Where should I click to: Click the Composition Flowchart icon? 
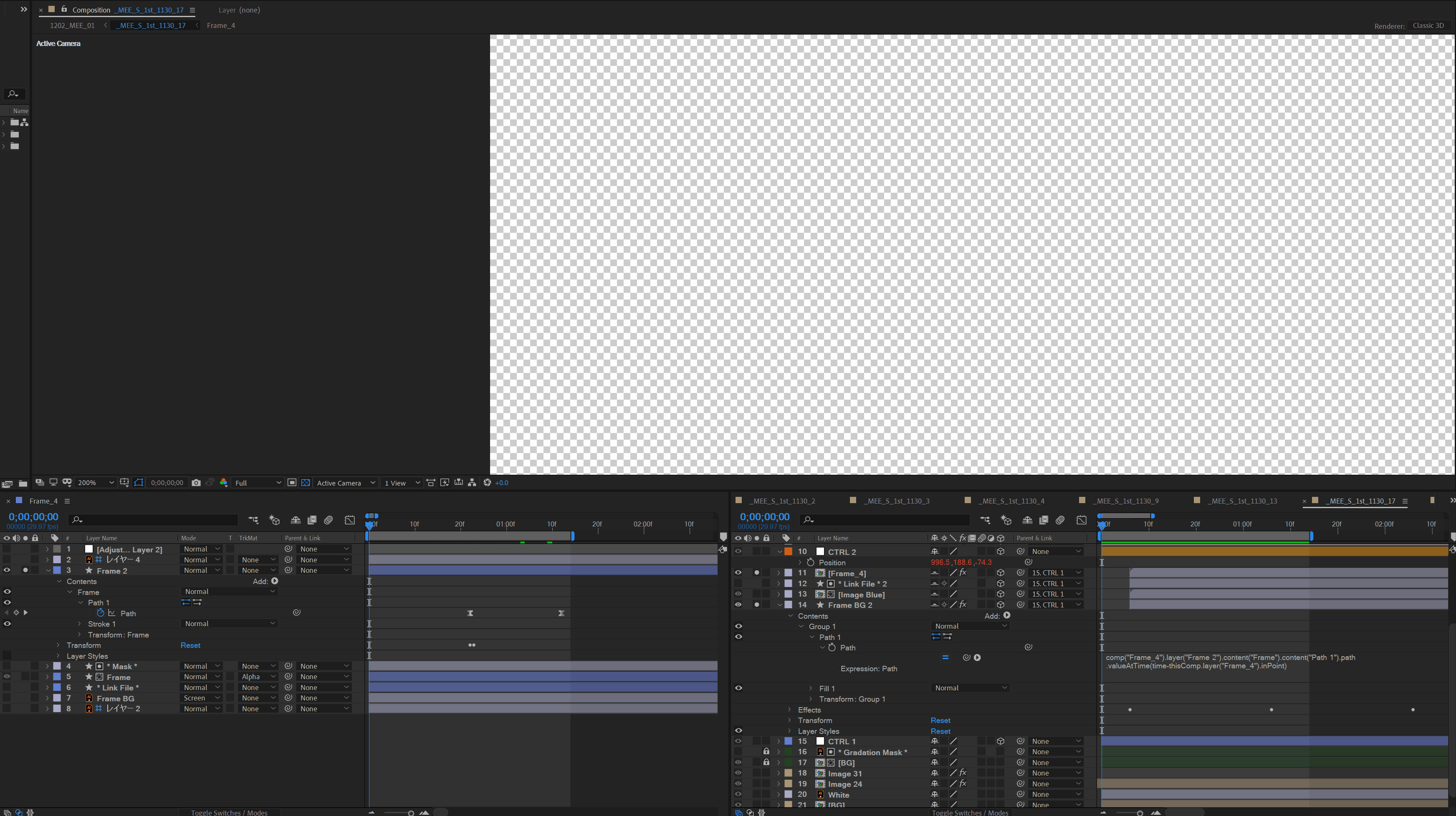[472, 483]
